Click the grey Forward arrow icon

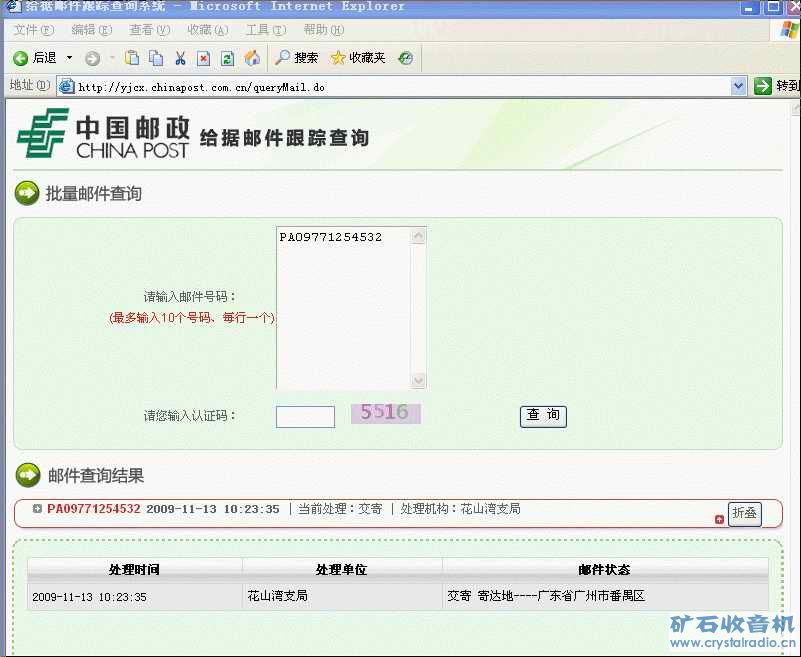pos(92,59)
